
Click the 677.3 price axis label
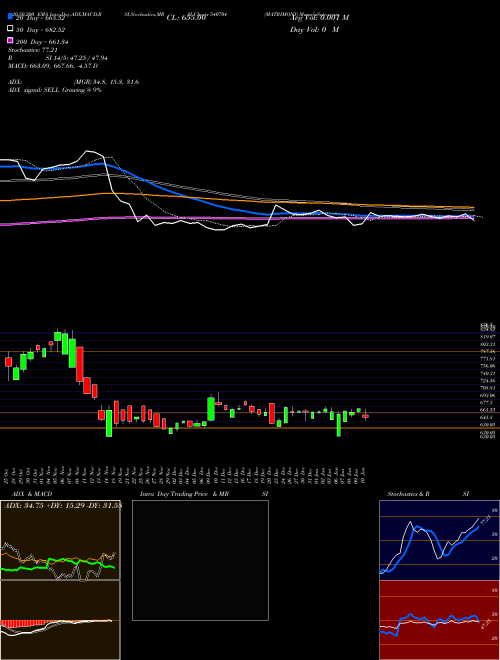[x=487, y=402]
